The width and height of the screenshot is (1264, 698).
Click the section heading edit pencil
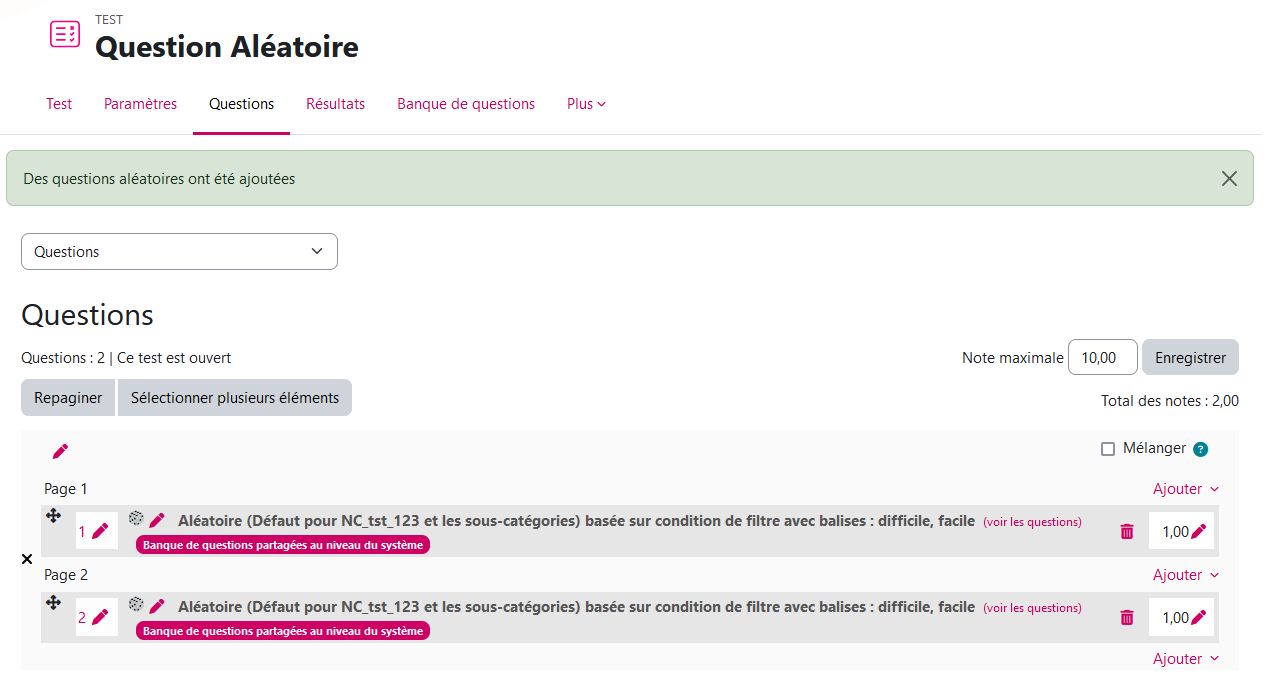[60, 451]
